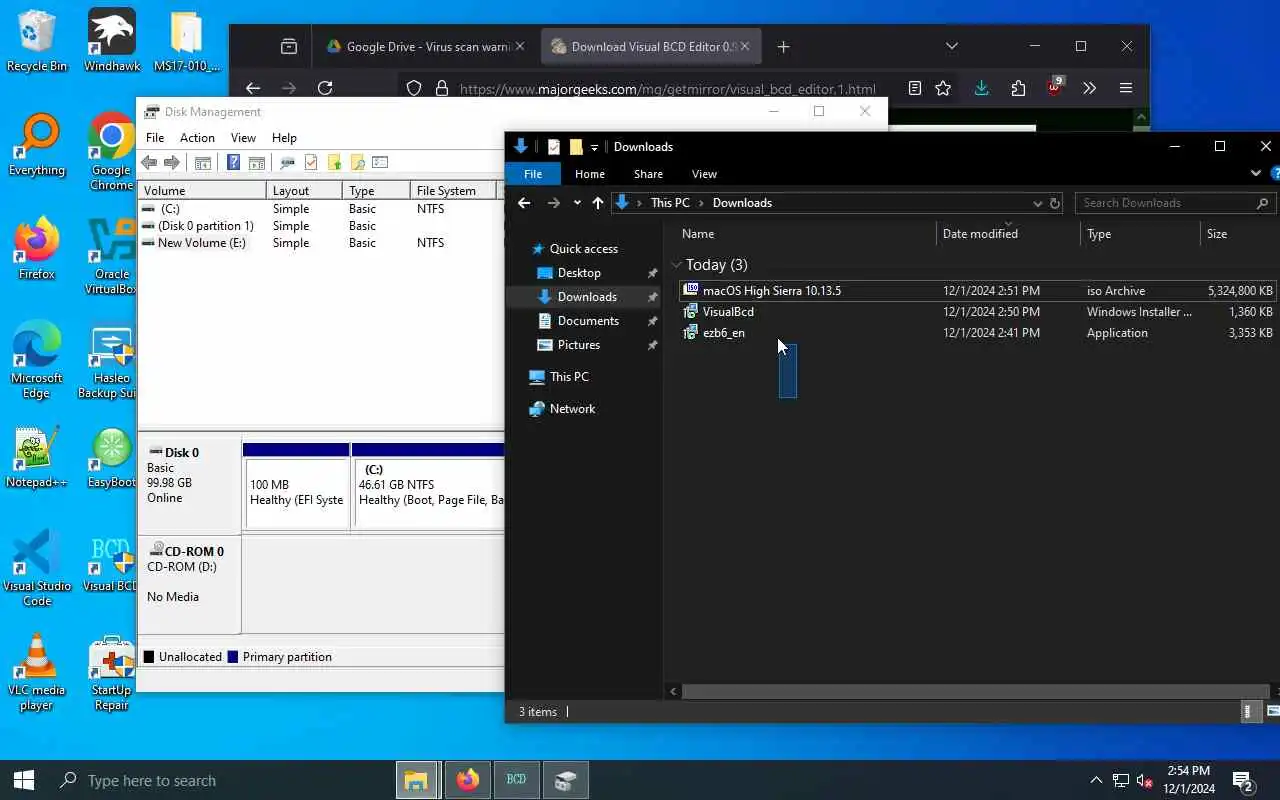This screenshot has width=1280, height=800.
Task: Click chevron between This PC and Downloads
Action: [701, 203]
